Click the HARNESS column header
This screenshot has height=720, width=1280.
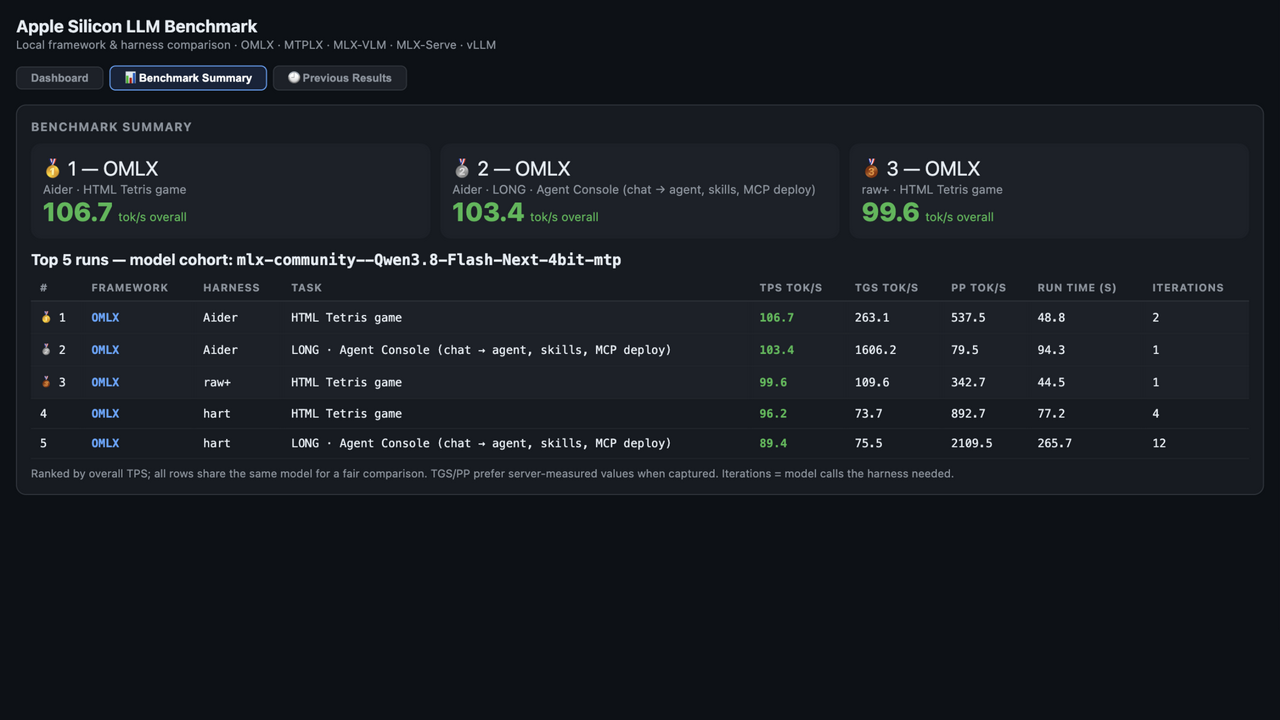pos(231,288)
